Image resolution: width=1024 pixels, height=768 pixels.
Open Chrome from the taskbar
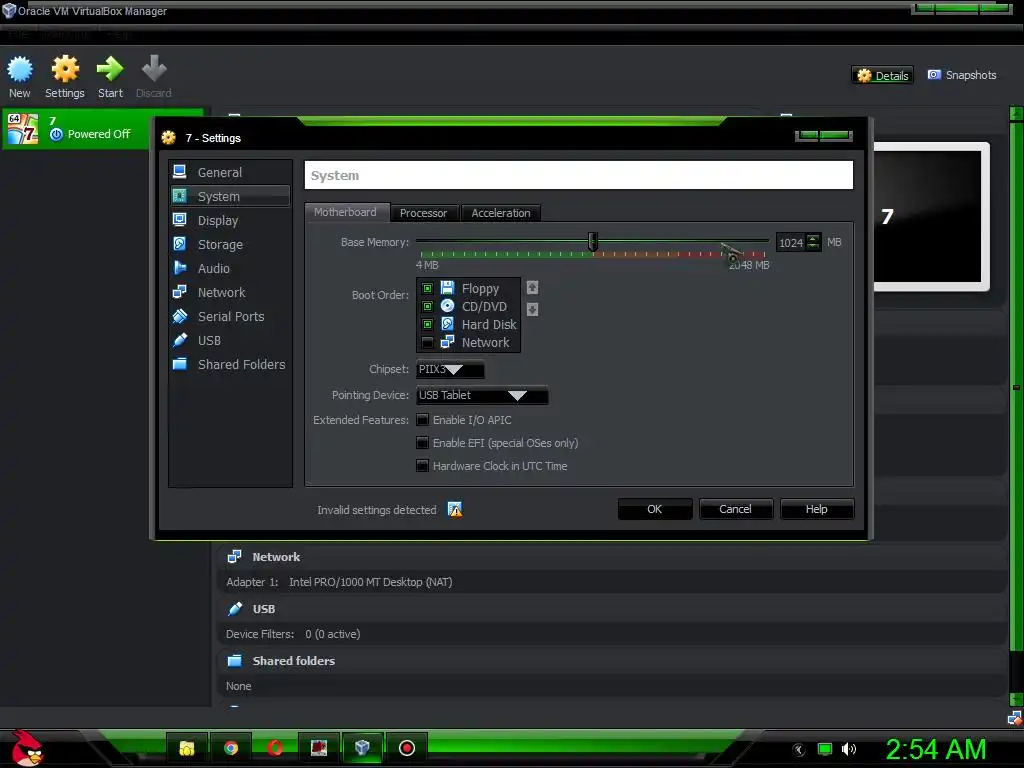(x=231, y=748)
